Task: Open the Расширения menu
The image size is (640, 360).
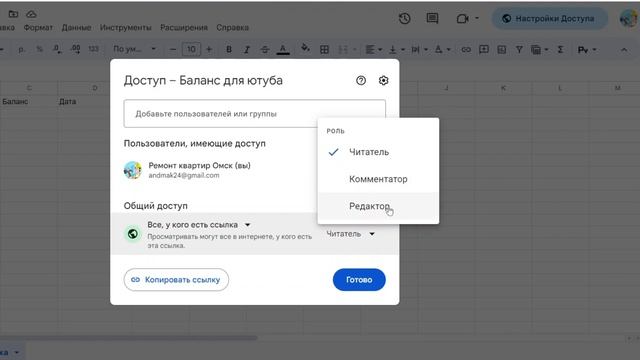Action: (184, 27)
